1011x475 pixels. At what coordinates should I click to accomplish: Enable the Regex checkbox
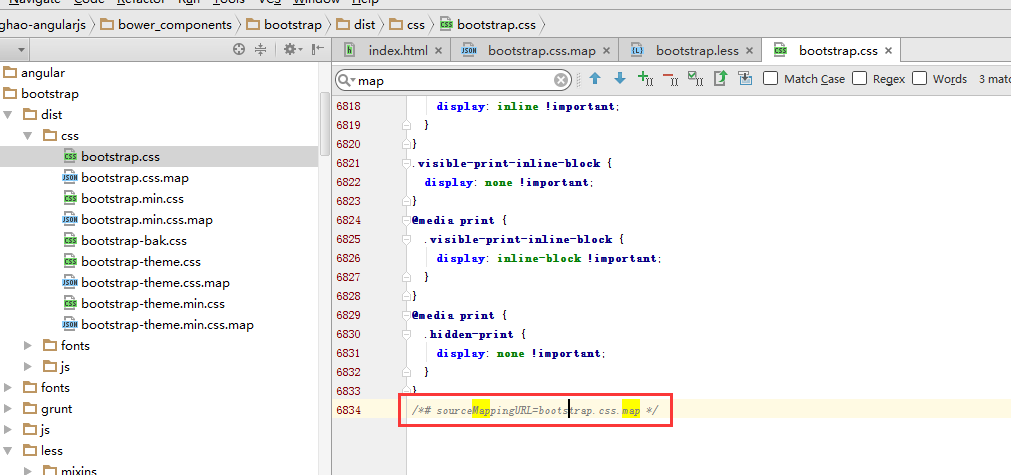[x=859, y=79]
